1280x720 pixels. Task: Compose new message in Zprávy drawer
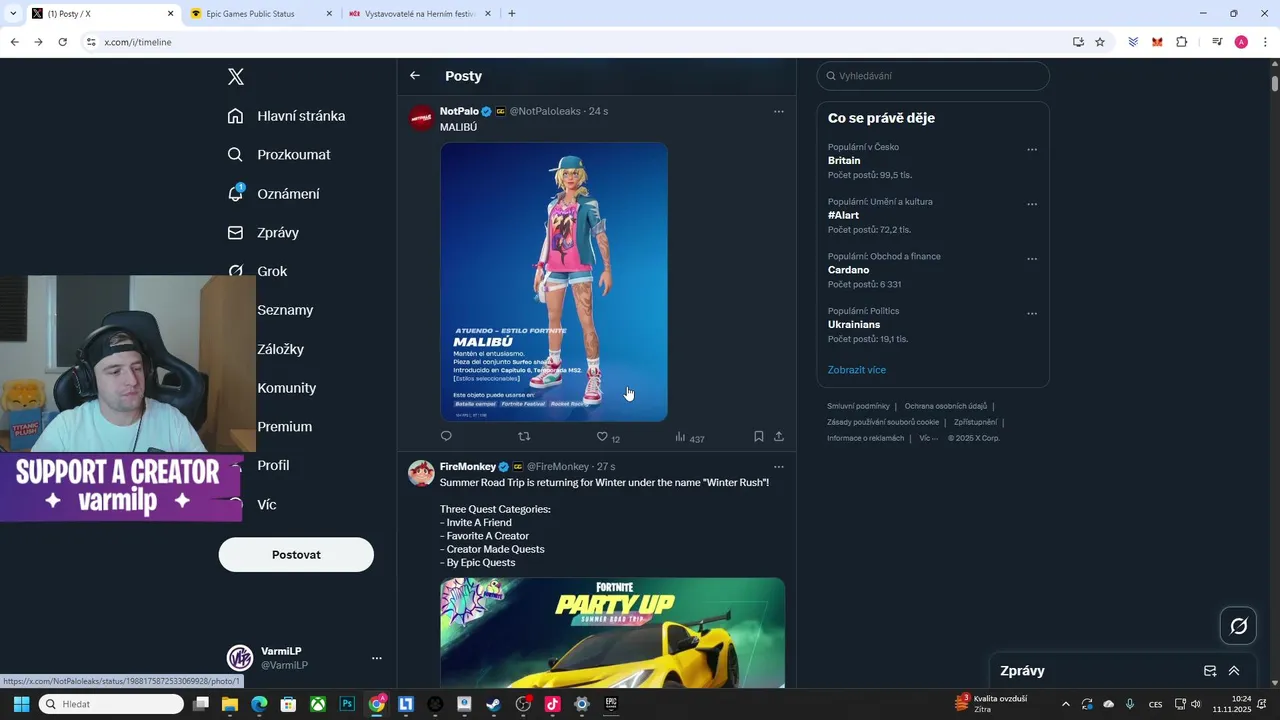click(1210, 671)
